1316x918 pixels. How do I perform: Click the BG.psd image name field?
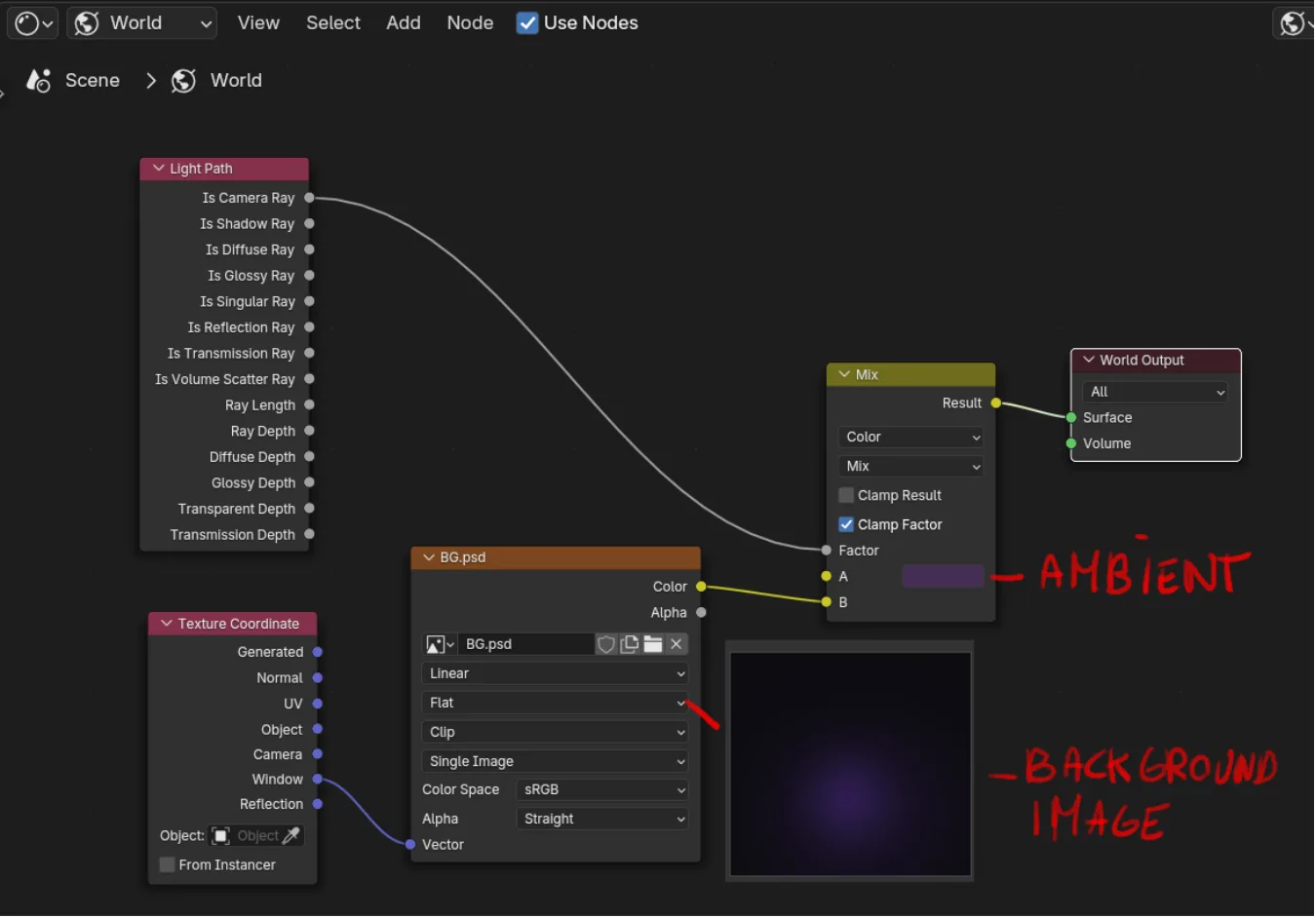pos(526,644)
